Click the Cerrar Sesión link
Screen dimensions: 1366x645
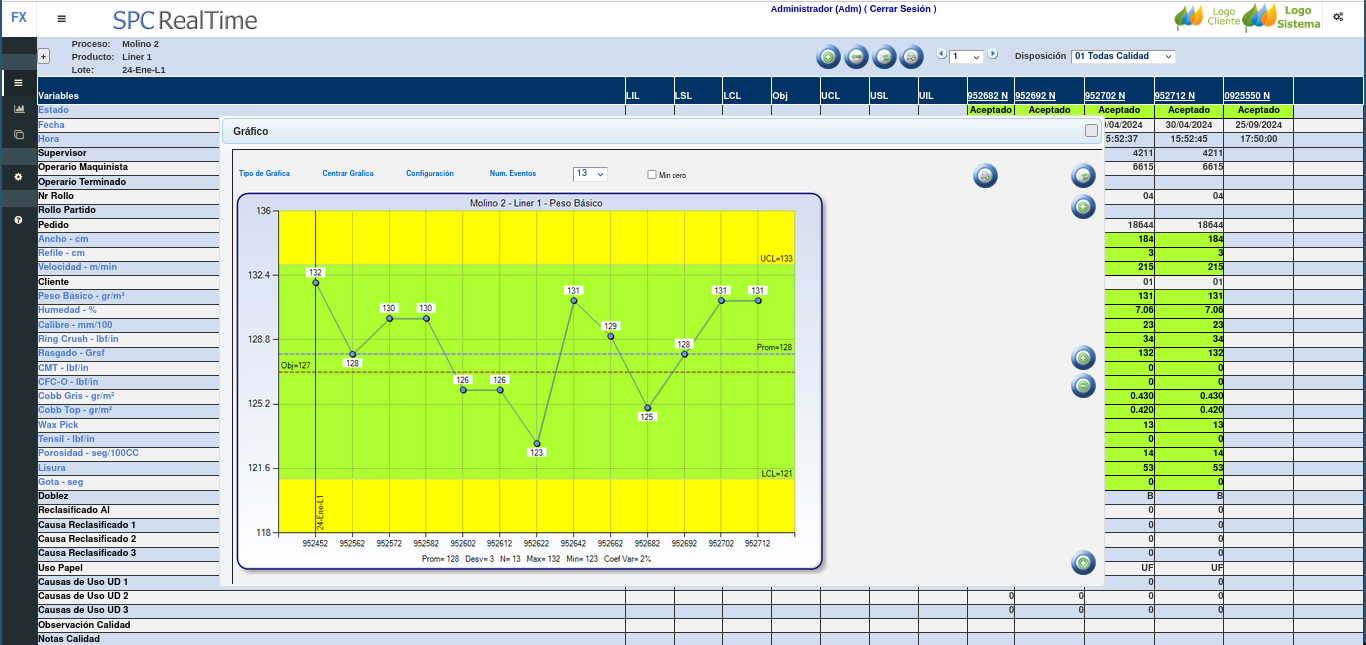point(900,9)
